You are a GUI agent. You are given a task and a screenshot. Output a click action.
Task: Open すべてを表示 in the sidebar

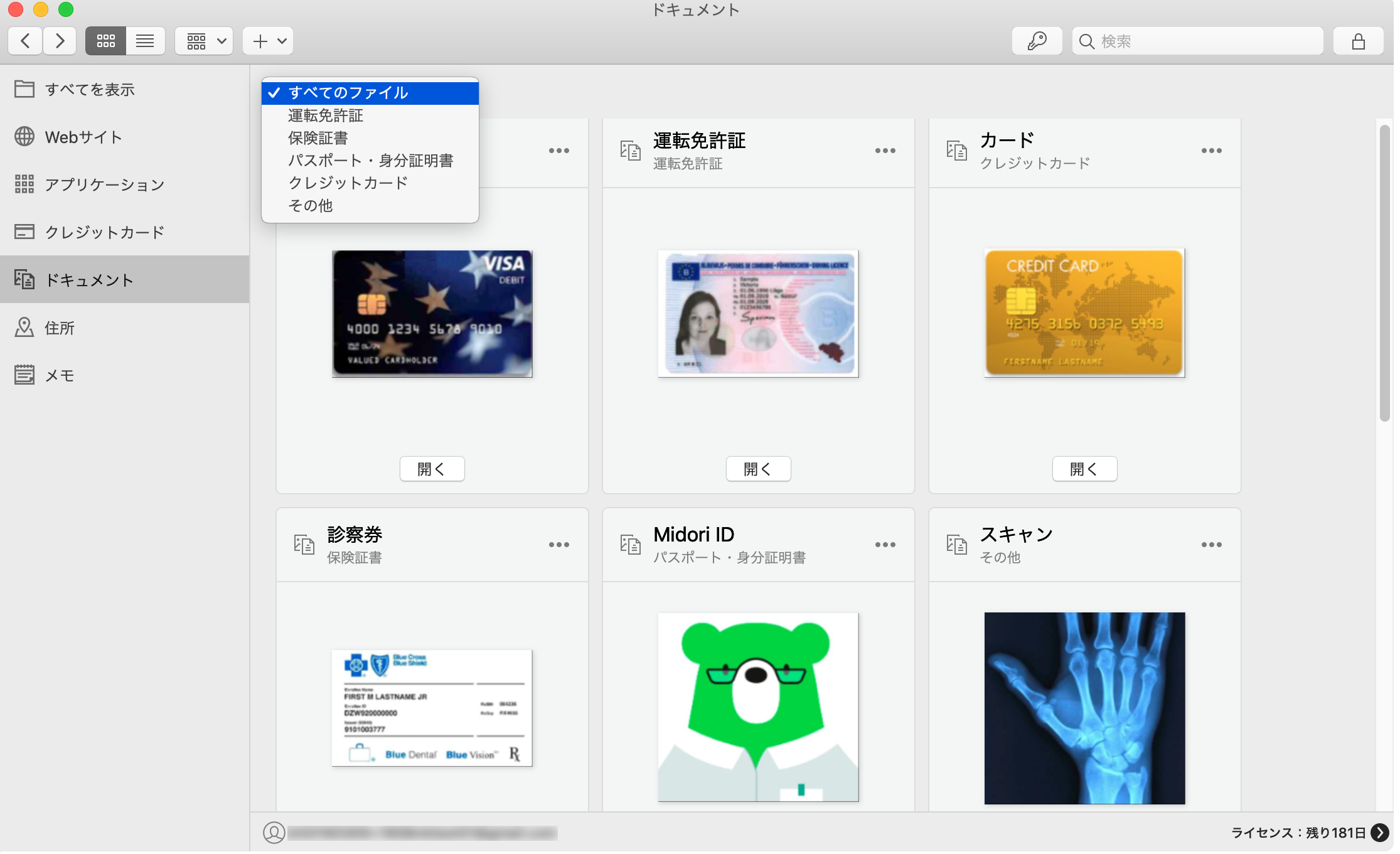(x=124, y=90)
